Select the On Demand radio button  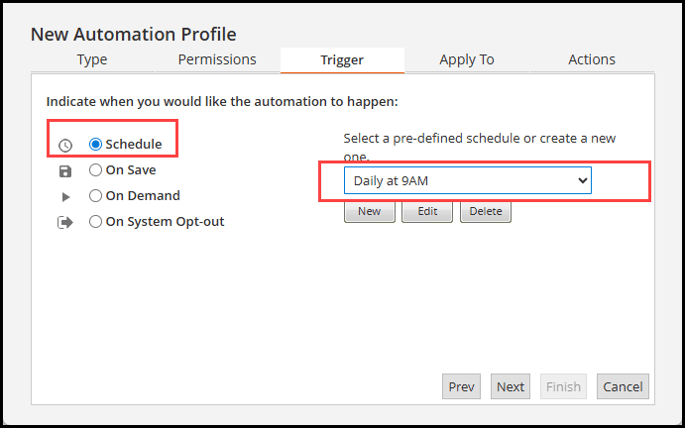click(x=95, y=196)
